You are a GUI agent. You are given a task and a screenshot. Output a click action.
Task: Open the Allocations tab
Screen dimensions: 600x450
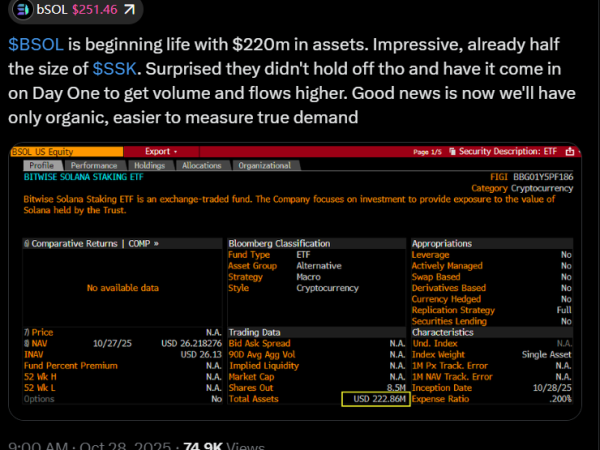[x=202, y=165]
